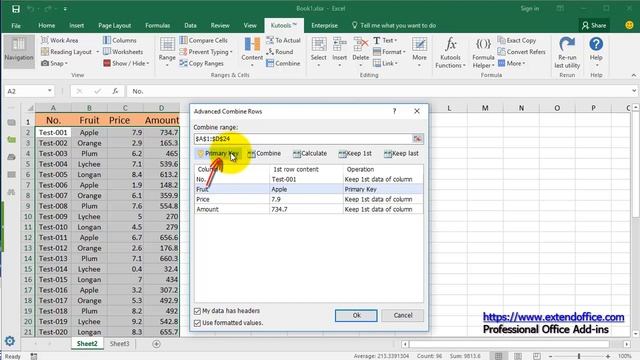
Task: Toggle My data has headers checkbox
Action: point(198,311)
